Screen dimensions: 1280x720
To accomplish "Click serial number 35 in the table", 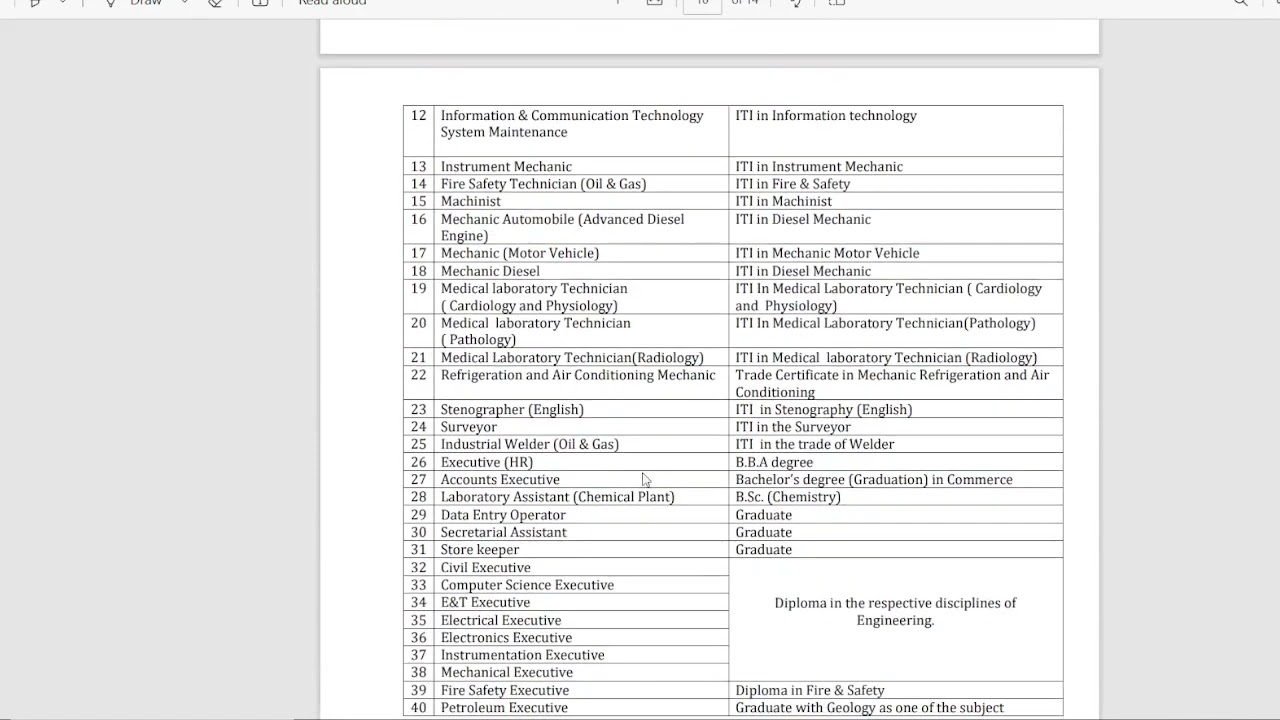I will tap(418, 620).
